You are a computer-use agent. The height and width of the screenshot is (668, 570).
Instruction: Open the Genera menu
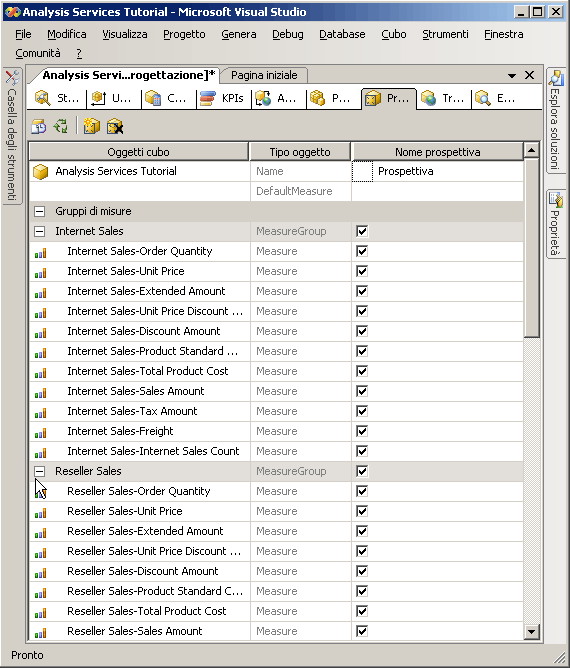(x=239, y=34)
